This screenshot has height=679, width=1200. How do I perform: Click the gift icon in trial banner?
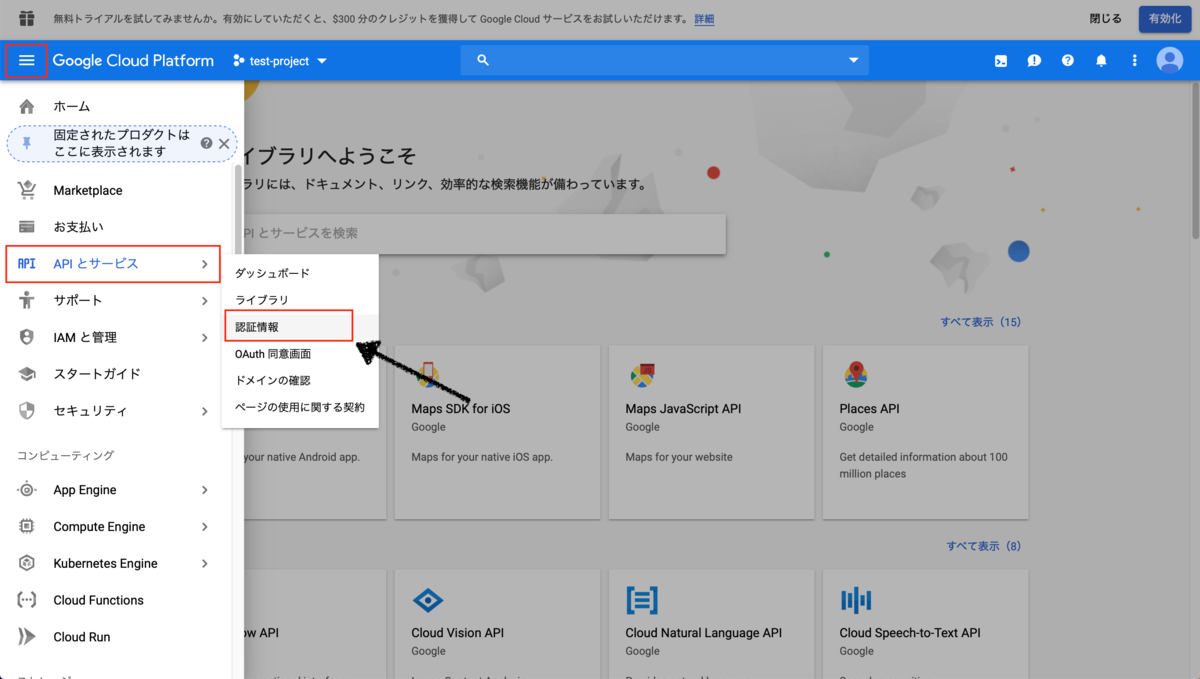point(27,19)
